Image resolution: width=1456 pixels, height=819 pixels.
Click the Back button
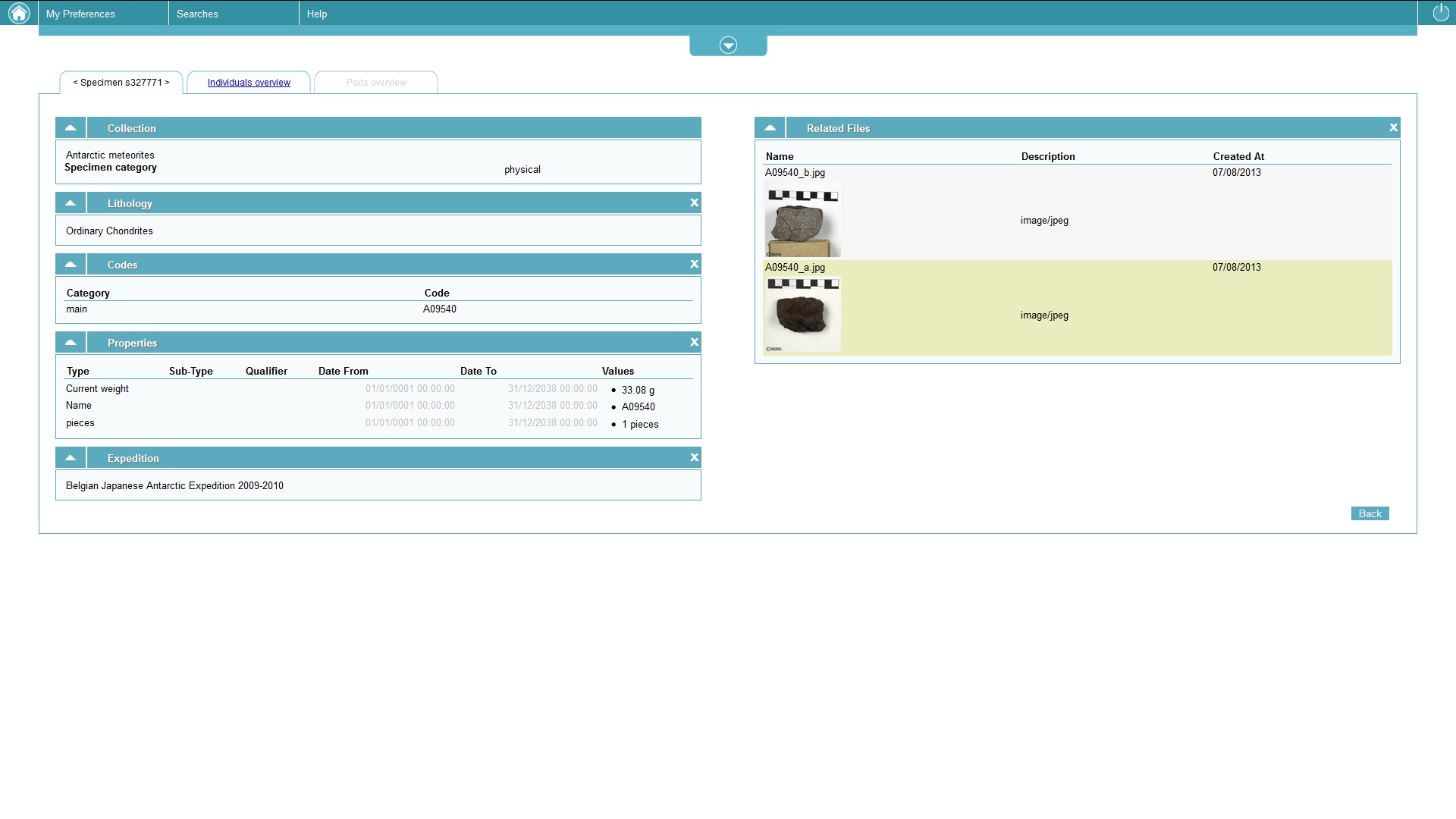coord(1370,513)
